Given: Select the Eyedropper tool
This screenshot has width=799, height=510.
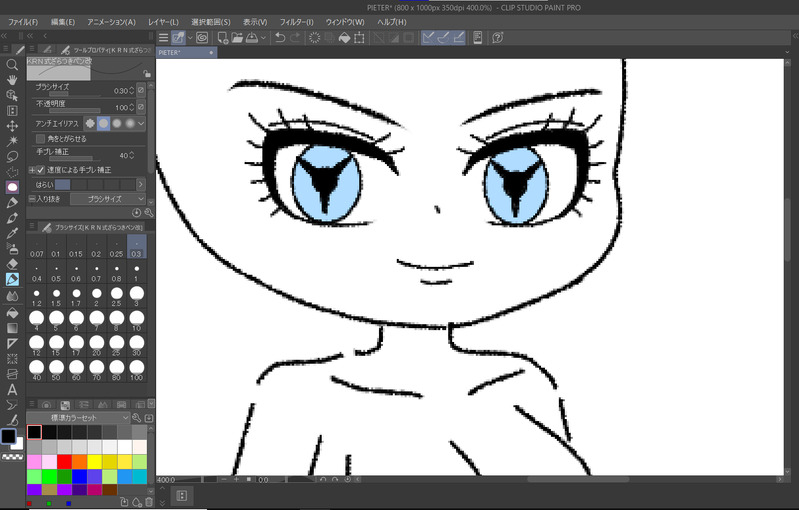Looking at the screenshot, I should pos(12,233).
